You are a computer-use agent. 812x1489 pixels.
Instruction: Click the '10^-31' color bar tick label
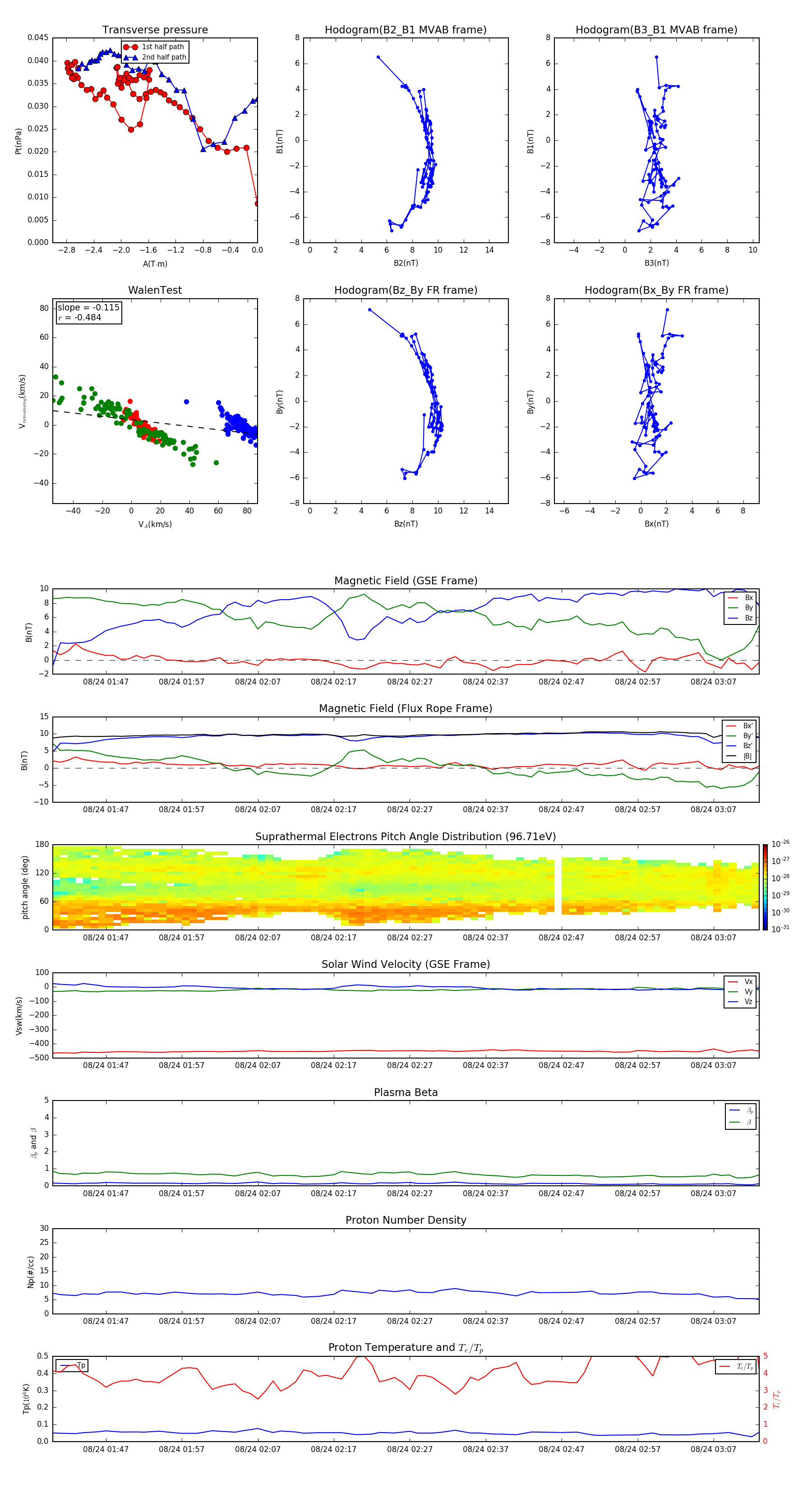781,929
